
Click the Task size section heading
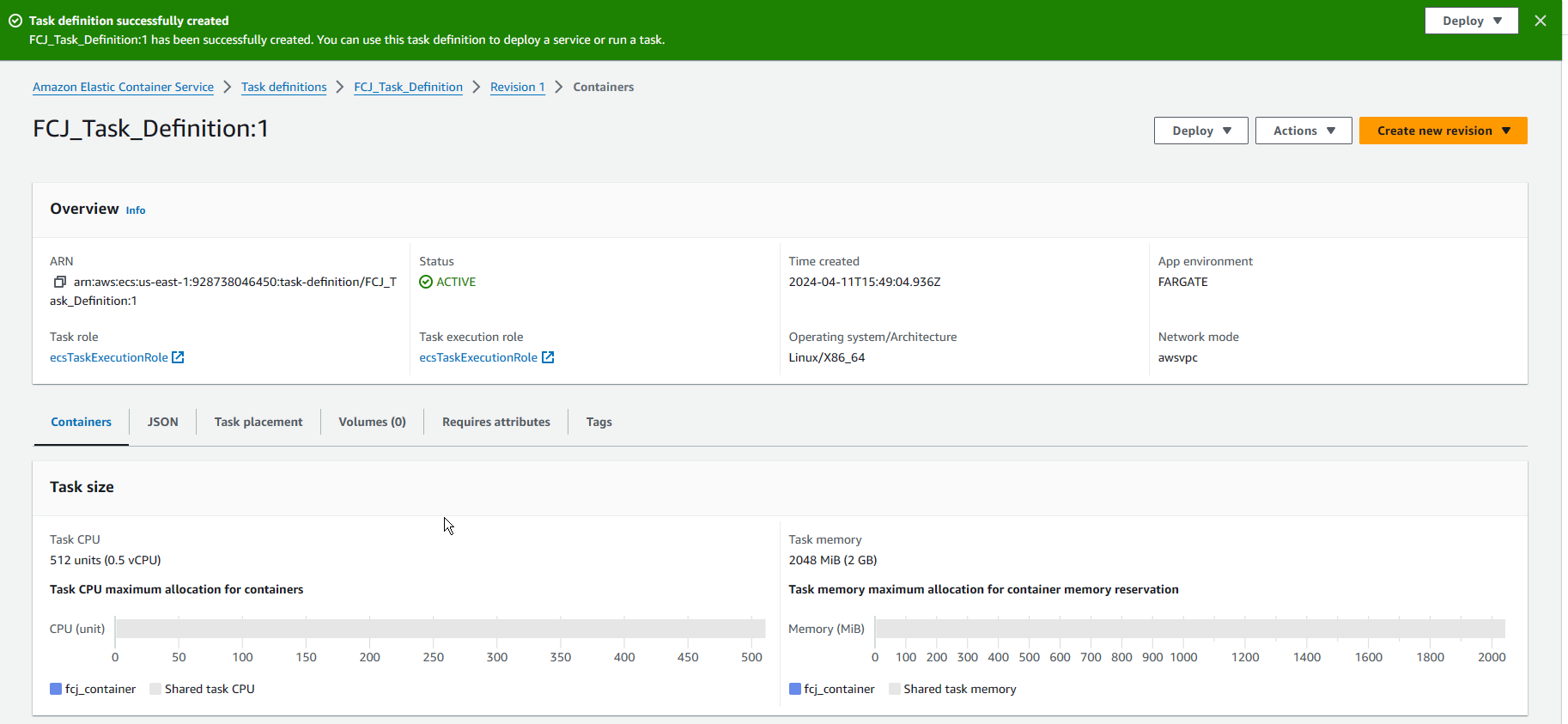point(82,487)
